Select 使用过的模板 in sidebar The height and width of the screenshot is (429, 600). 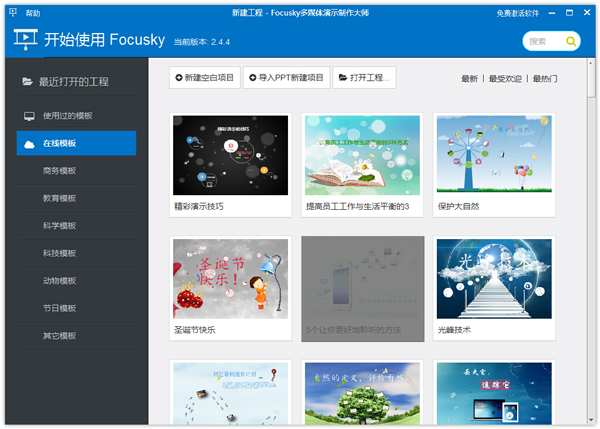(77, 116)
